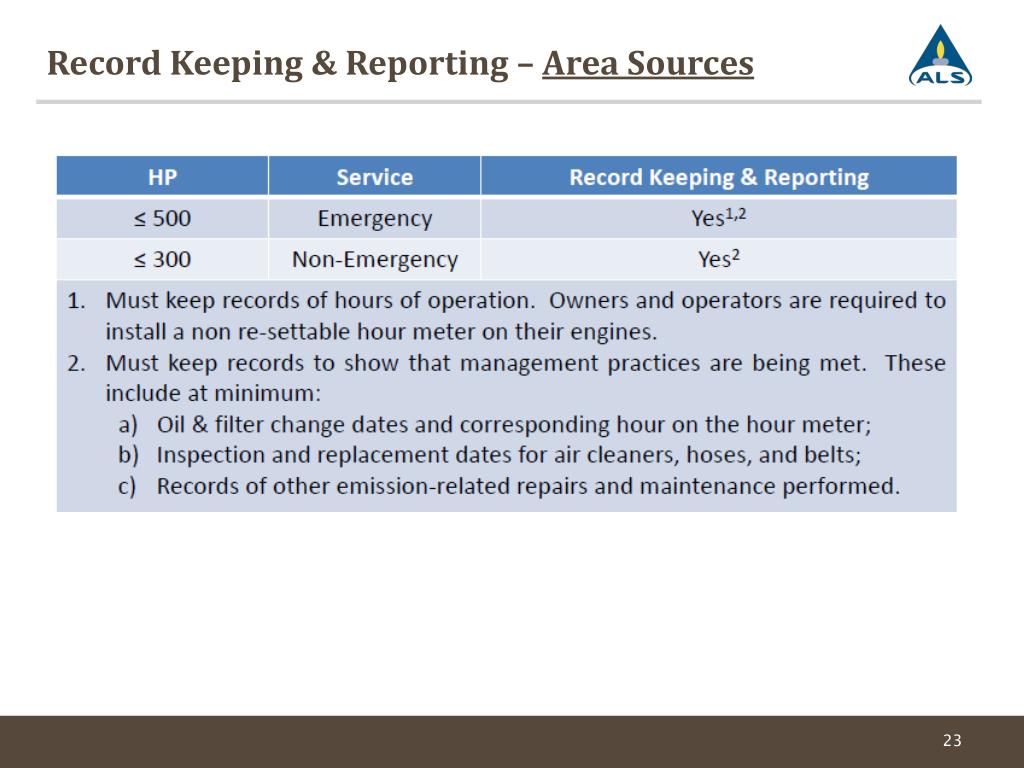Click the slide page number '23'
The height and width of the screenshot is (768, 1024).
click(x=952, y=740)
